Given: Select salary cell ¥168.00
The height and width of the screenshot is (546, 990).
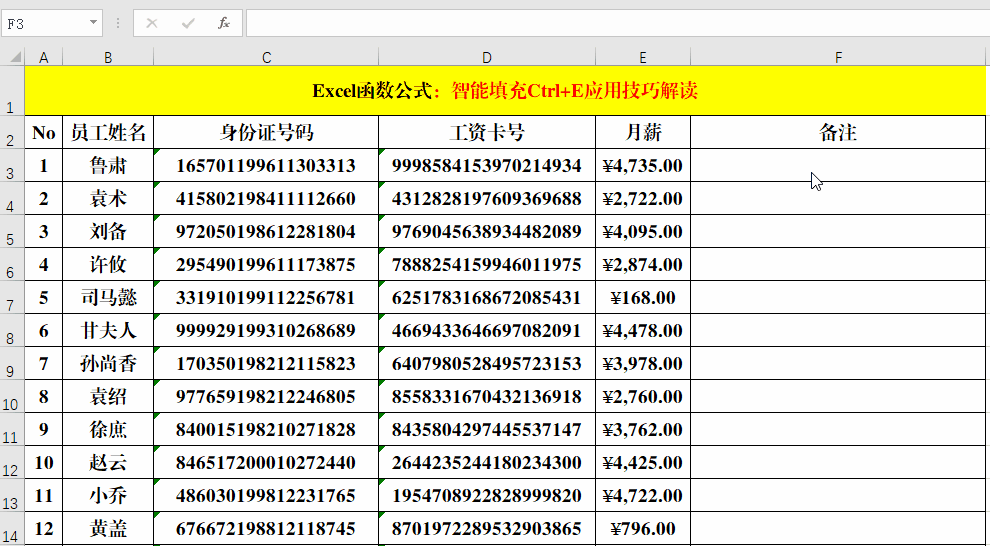Looking at the screenshot, I should click(x=643, y=297).
